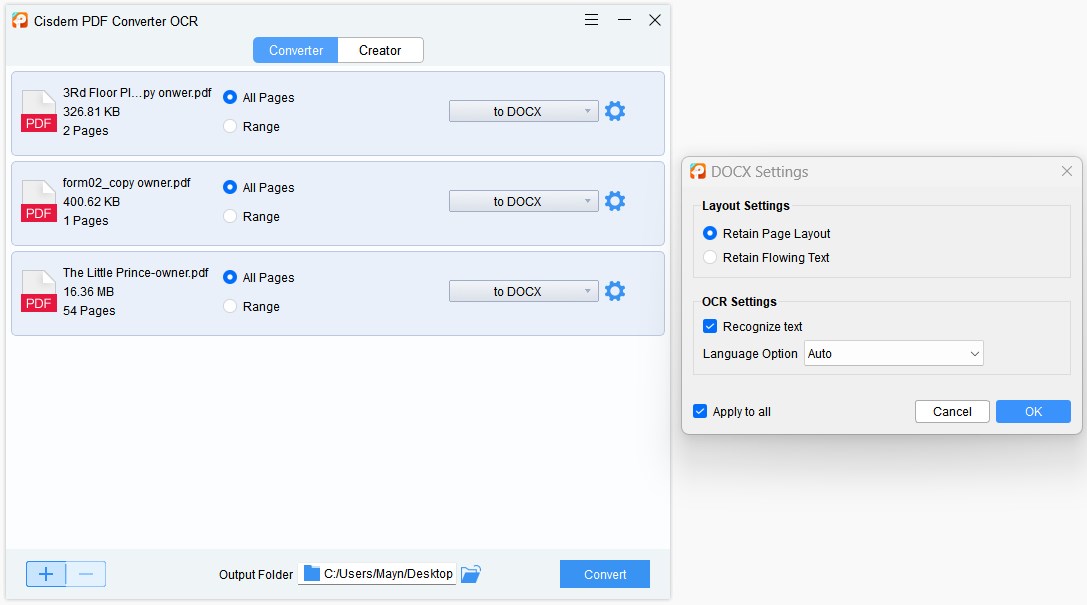Open the hamburger menu
This screenshot has height=605, width=1087.
[591, 19]
